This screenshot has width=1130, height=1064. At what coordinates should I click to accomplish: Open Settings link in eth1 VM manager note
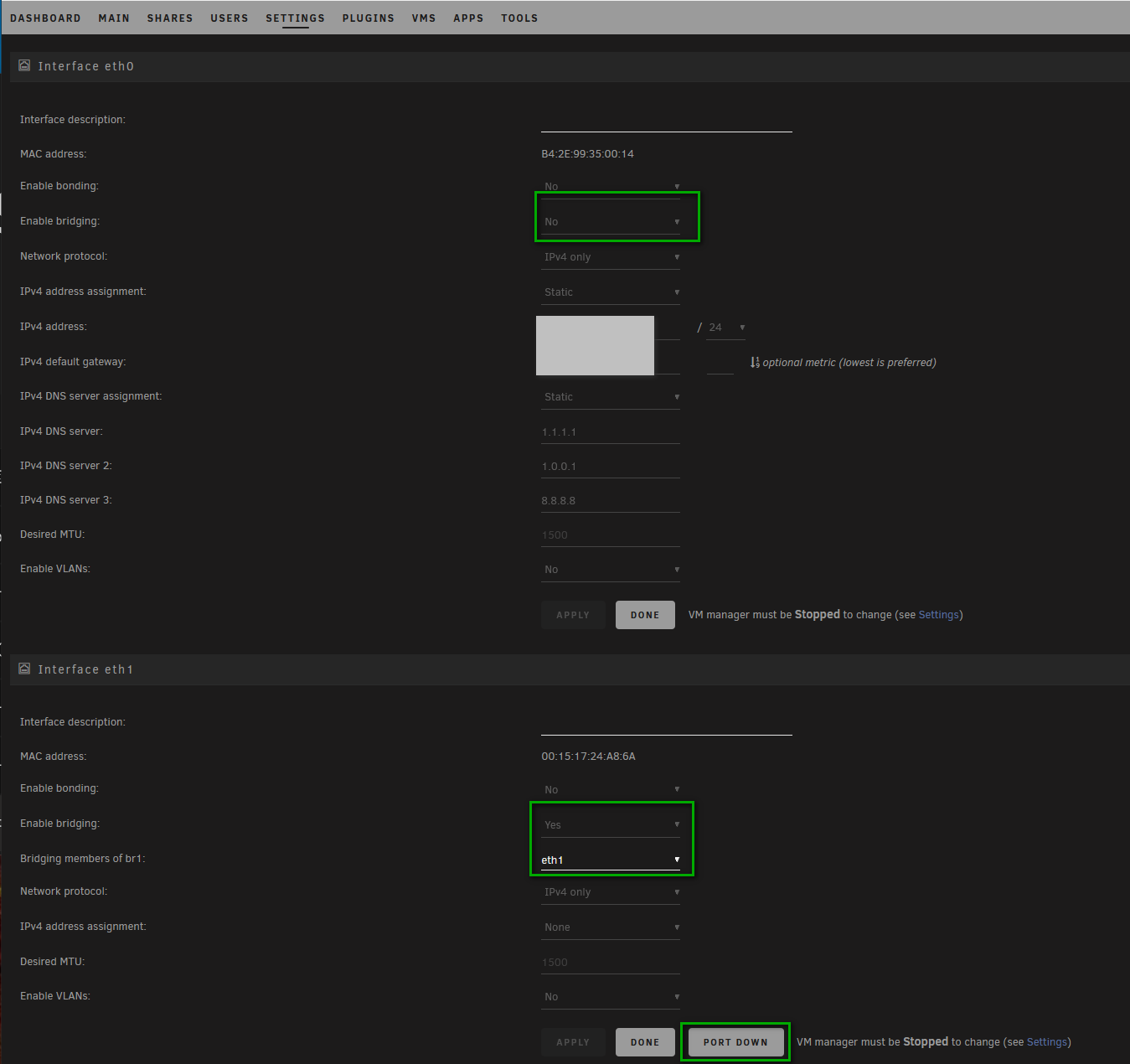click(1046, 1042)
